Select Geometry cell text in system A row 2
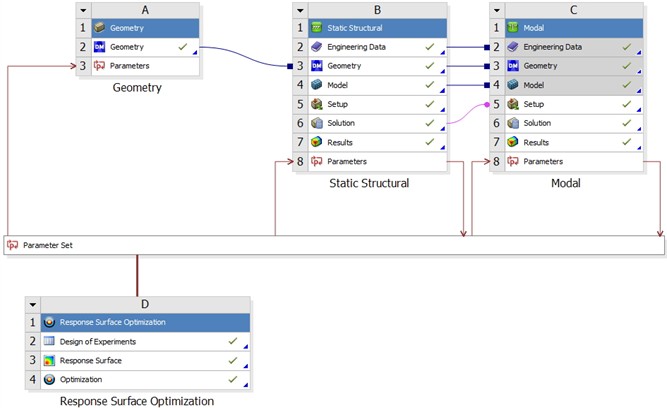This screenshot has height=408, width=667. pos(127,47)
